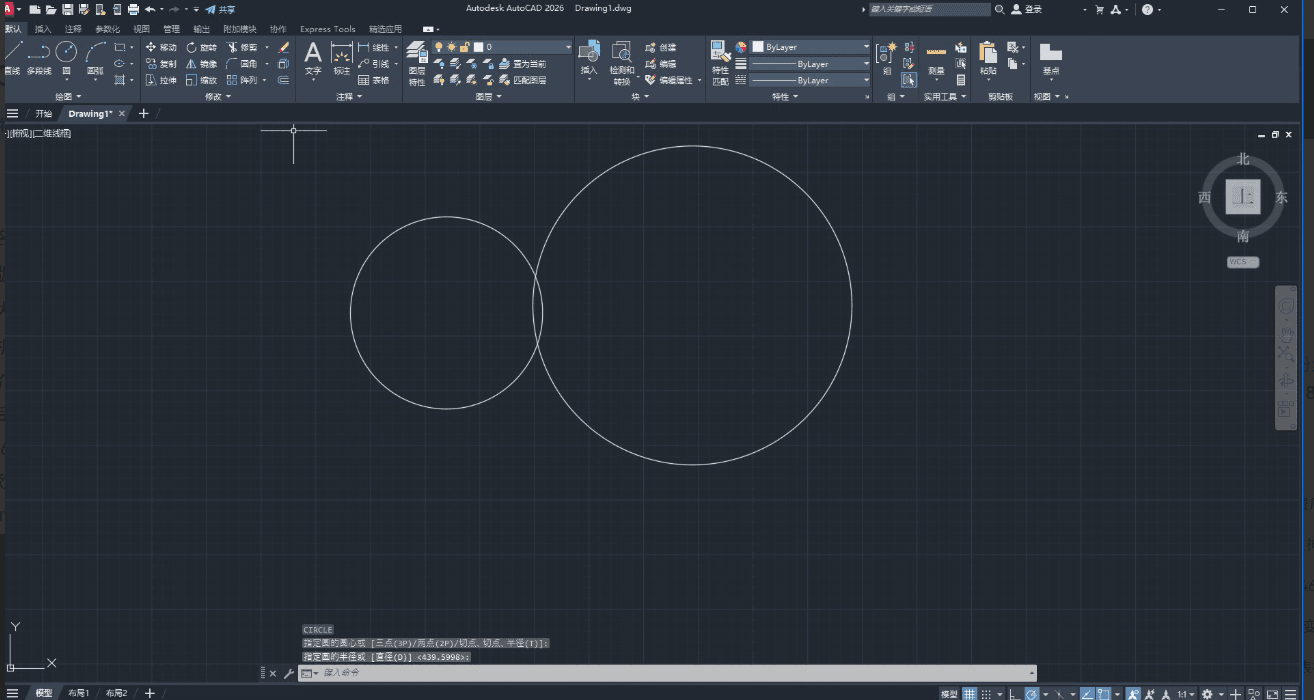The width and height of the screenshot is (1314, 700).
Task: Choose the Array (阵列) command
Action: pyautogui.click(x=242, y=80)
